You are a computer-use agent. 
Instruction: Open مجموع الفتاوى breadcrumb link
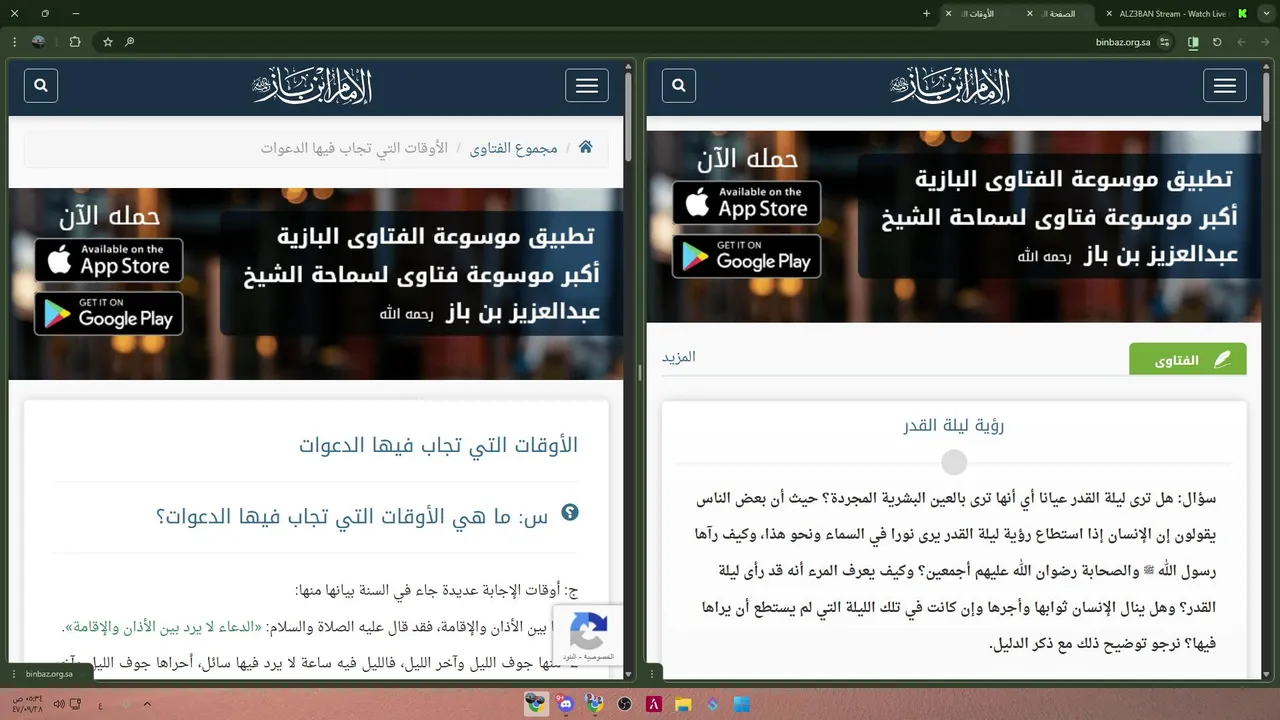coord(514,147)
